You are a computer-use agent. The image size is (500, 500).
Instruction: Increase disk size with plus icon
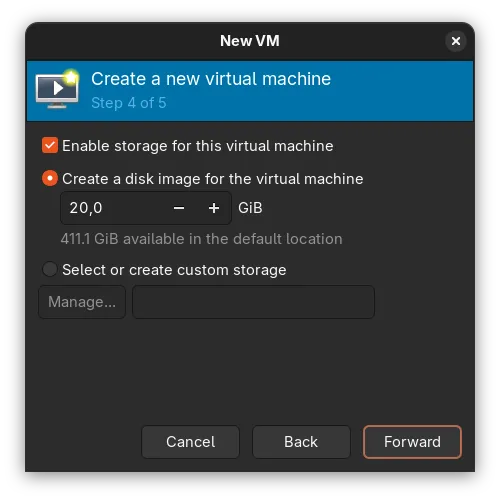[x=214, y=208]
